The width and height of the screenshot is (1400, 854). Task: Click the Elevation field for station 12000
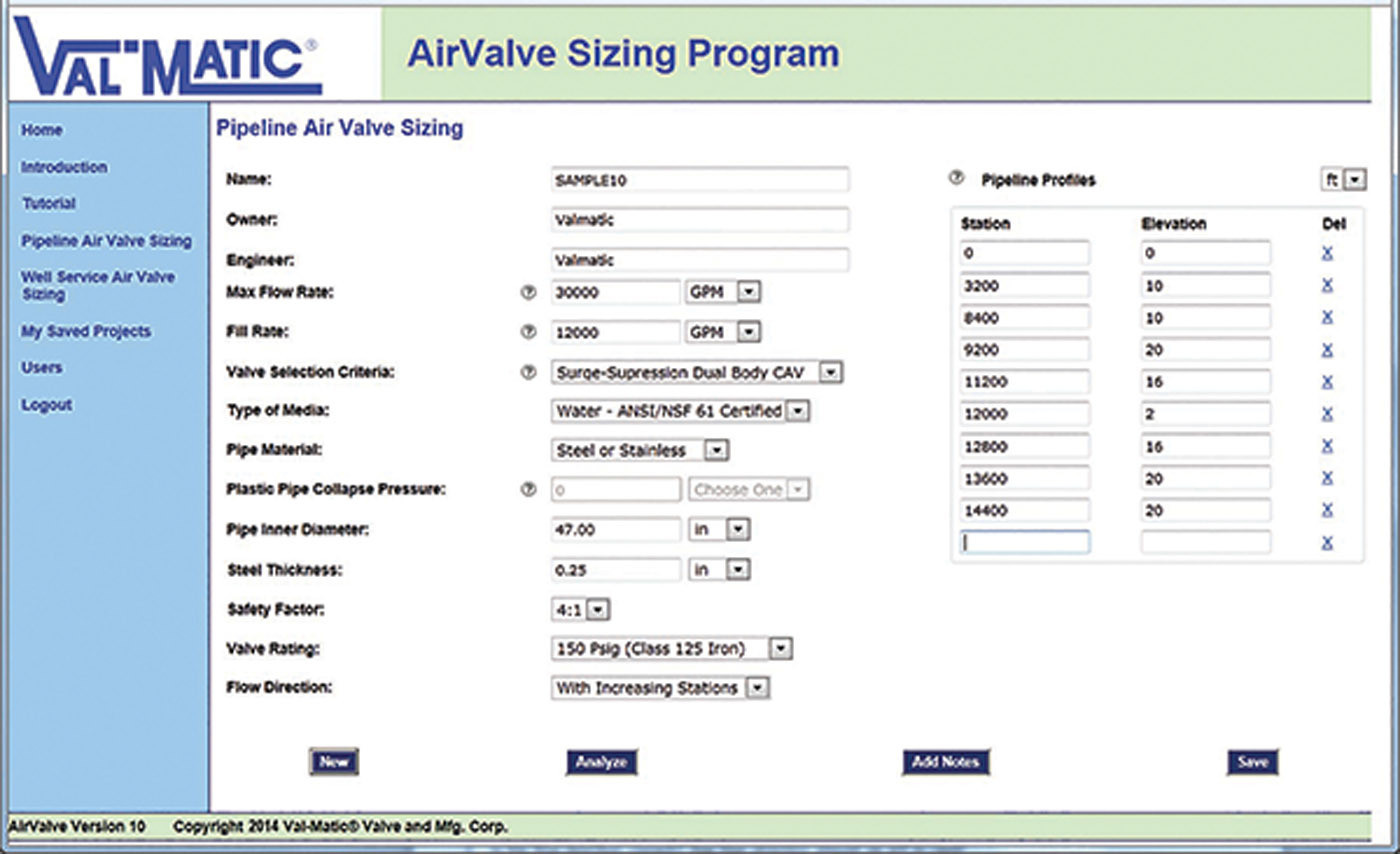[x=1206, y=414]
